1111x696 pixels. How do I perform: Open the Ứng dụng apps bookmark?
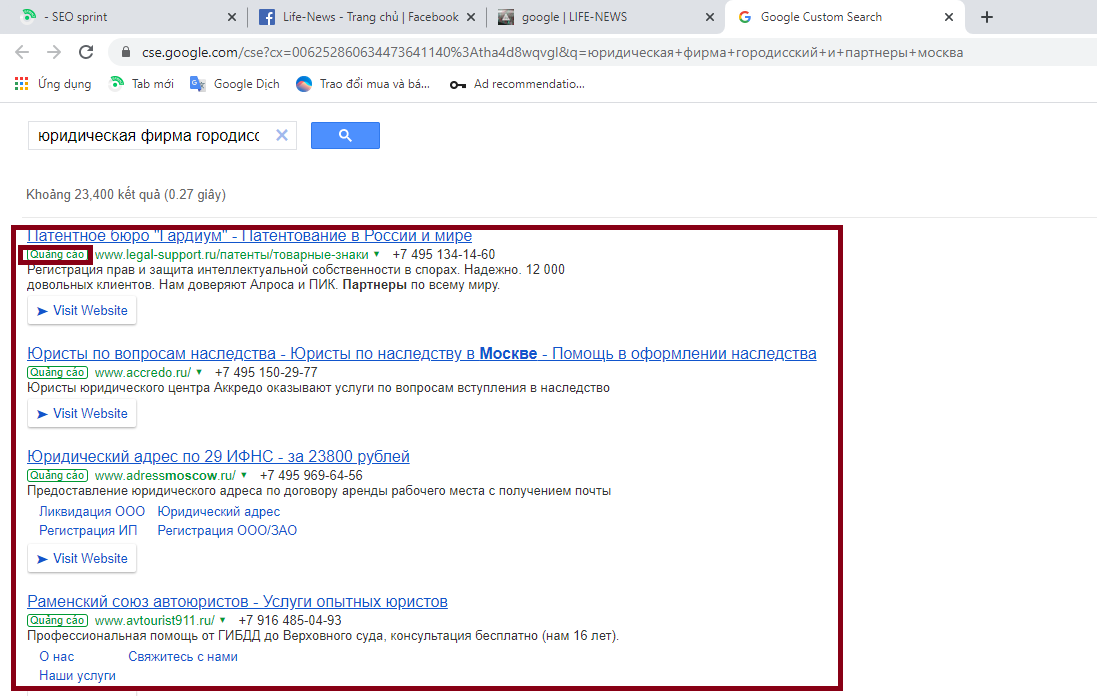53,84
